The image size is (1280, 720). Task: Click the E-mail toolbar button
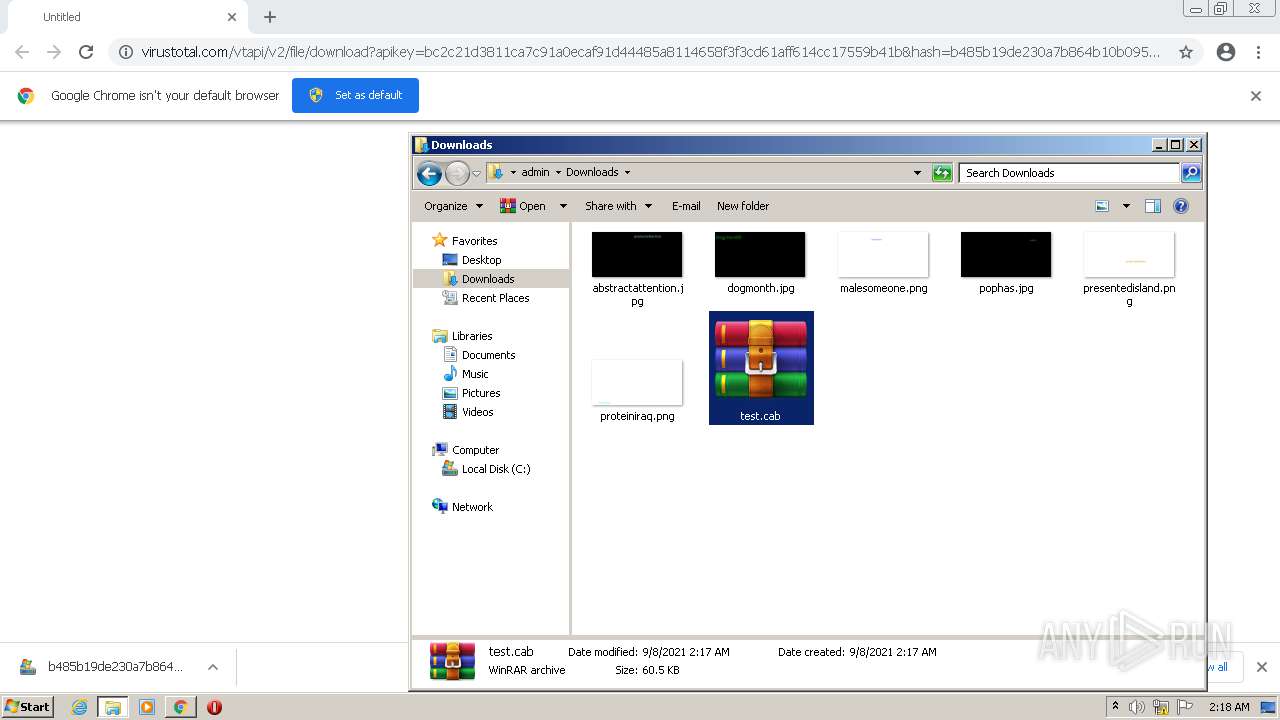686,206
